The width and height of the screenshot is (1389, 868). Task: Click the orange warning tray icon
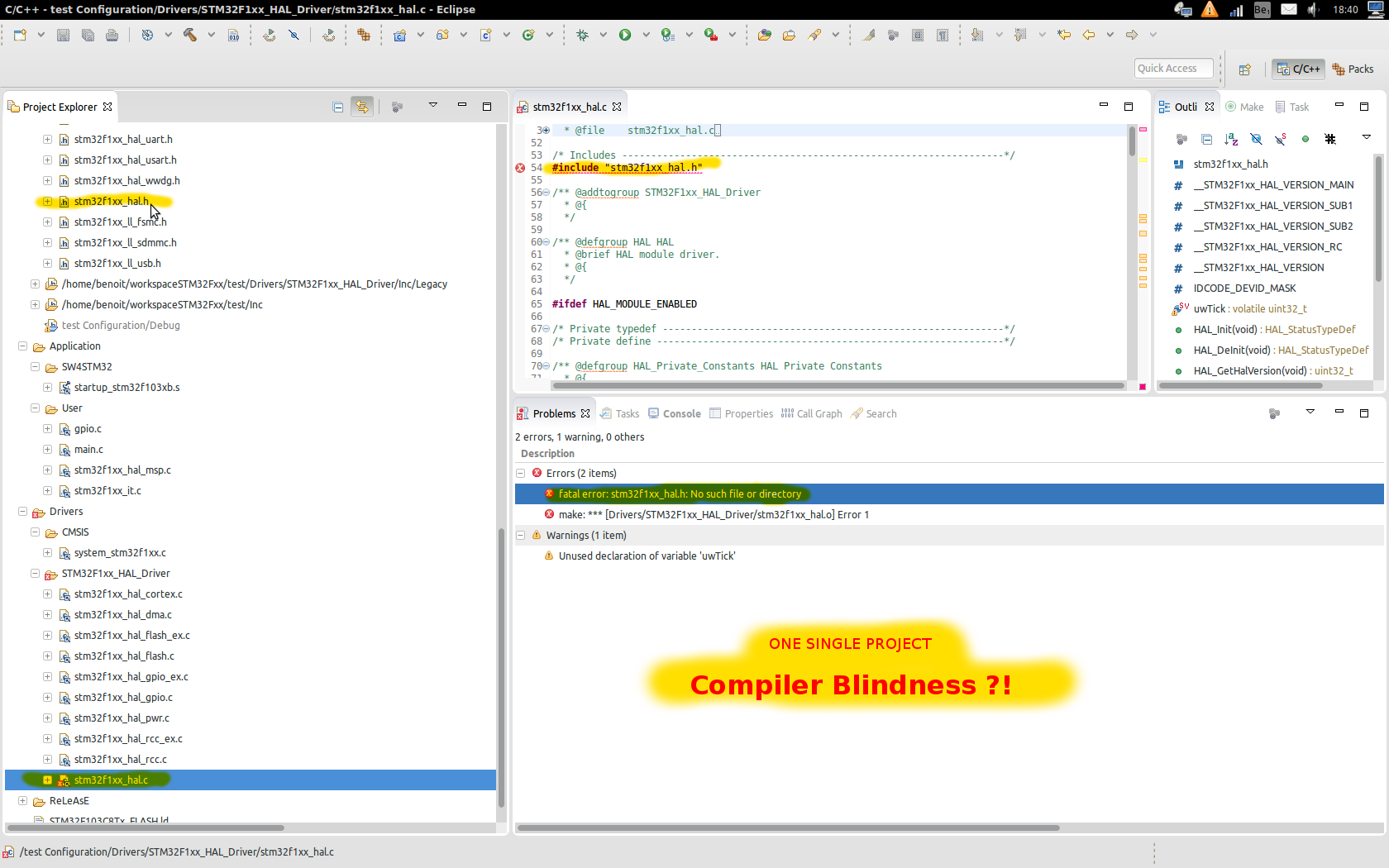point(1210,9)
